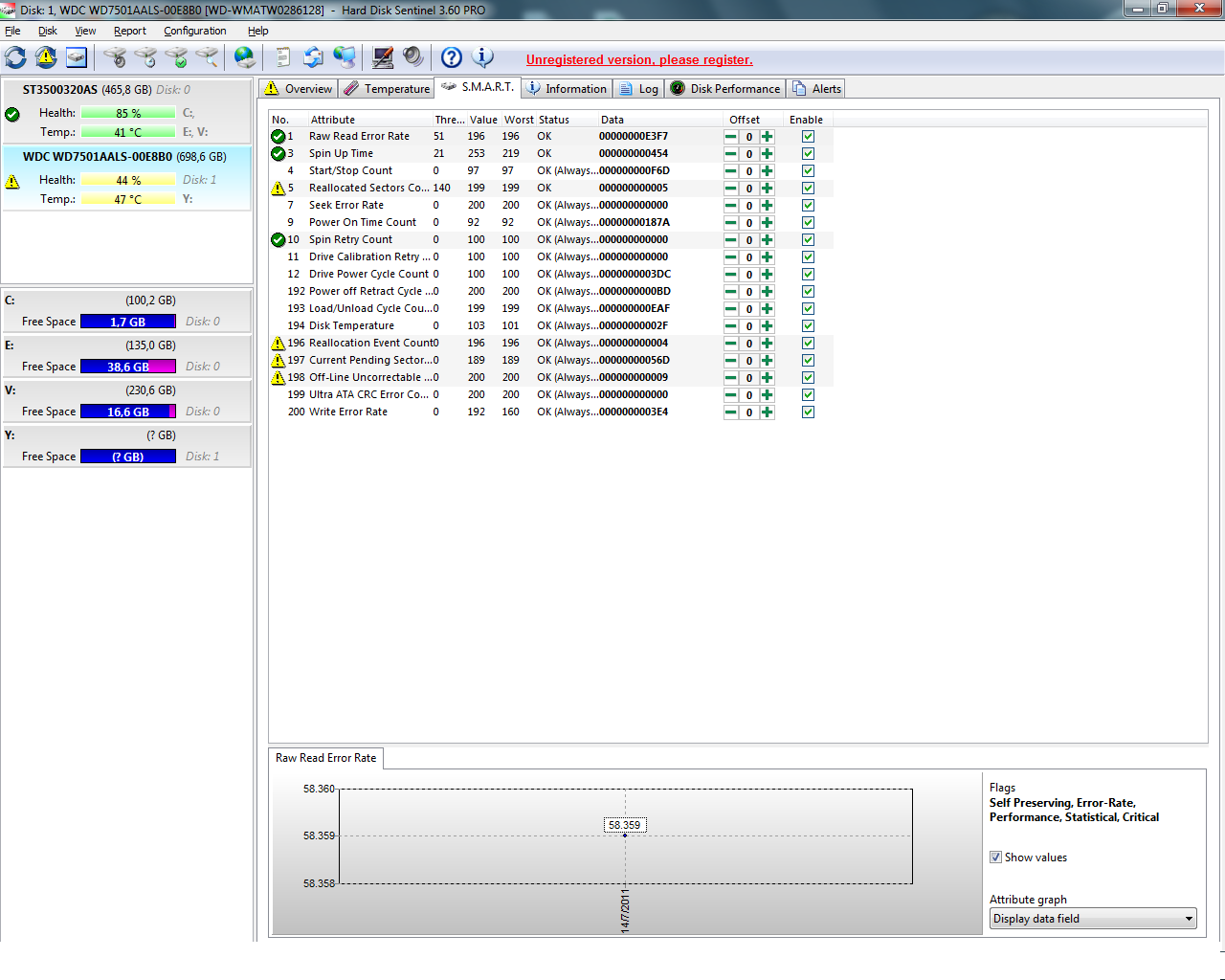Click the green check icon on Spin Retry Count
This screenshot has width=1225, height=980.
pyautogui.click(x=278, y=239)
